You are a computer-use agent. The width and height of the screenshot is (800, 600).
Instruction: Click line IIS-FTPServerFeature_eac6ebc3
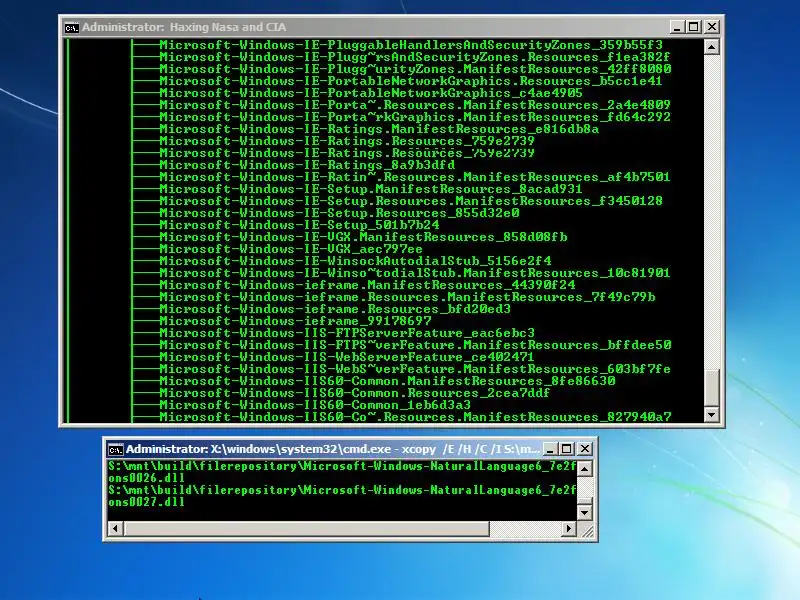pos(347,333)
